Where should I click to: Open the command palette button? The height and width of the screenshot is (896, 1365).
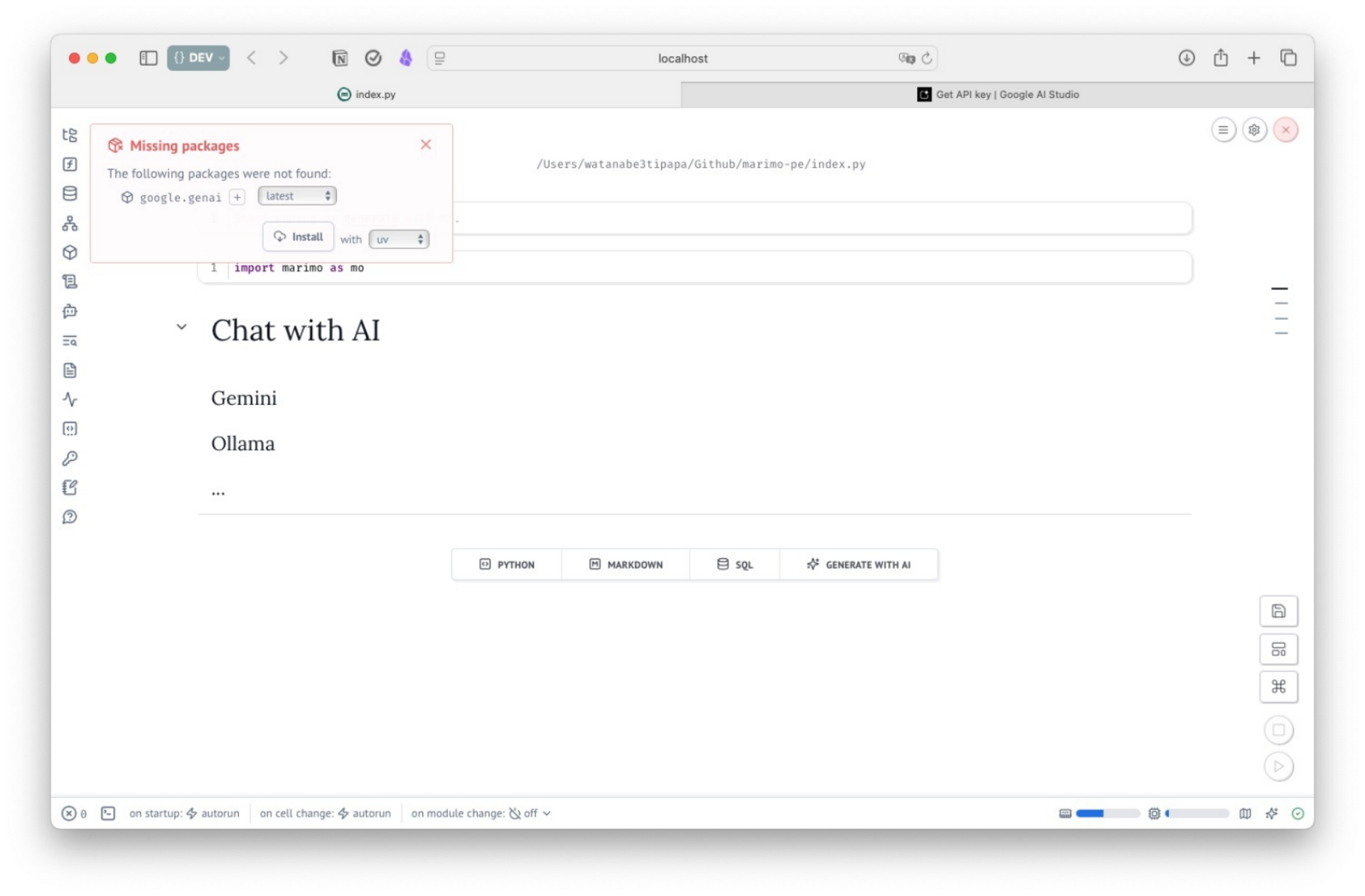pyautogui.click(x=1278, y=686)
